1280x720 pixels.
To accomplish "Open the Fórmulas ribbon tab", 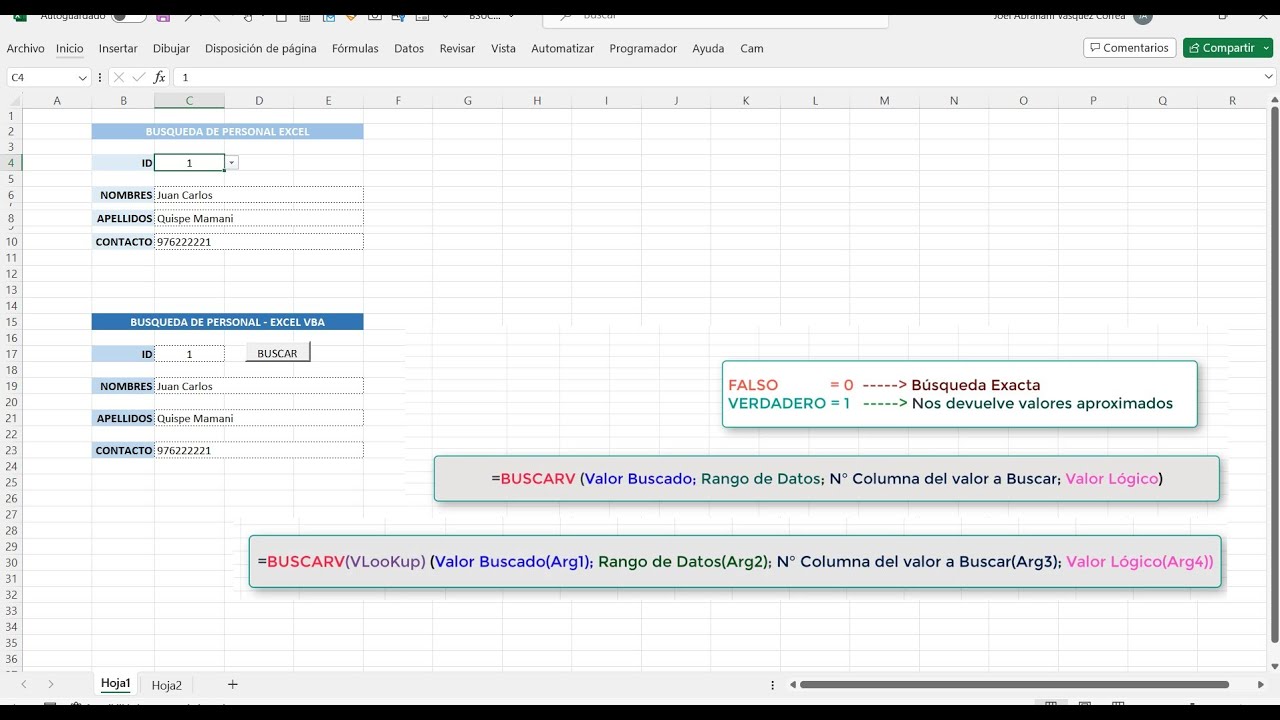I will click(355, 48).
